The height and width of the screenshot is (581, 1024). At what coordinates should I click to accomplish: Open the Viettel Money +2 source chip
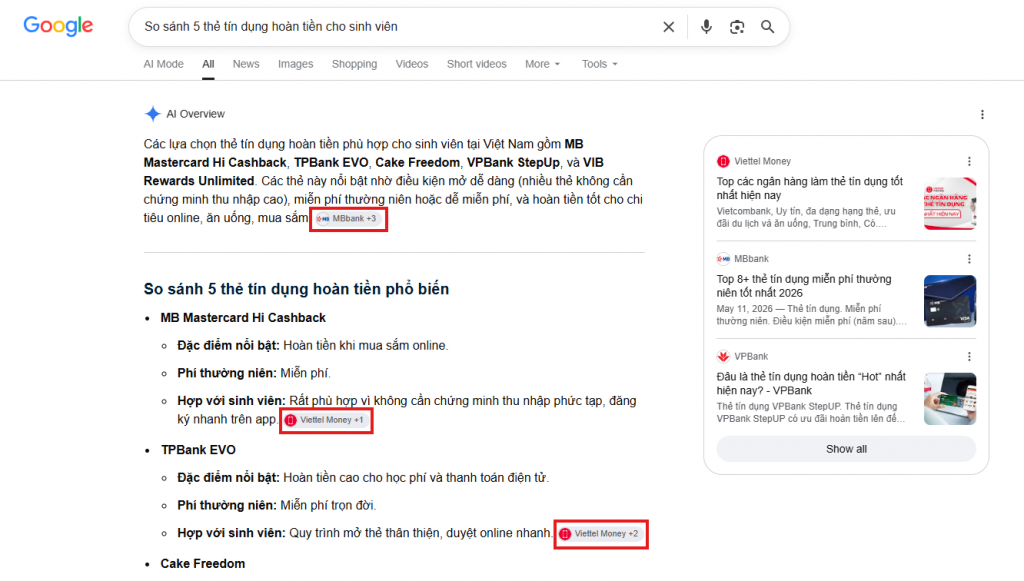pyautogui.click(x=601, y=534)
